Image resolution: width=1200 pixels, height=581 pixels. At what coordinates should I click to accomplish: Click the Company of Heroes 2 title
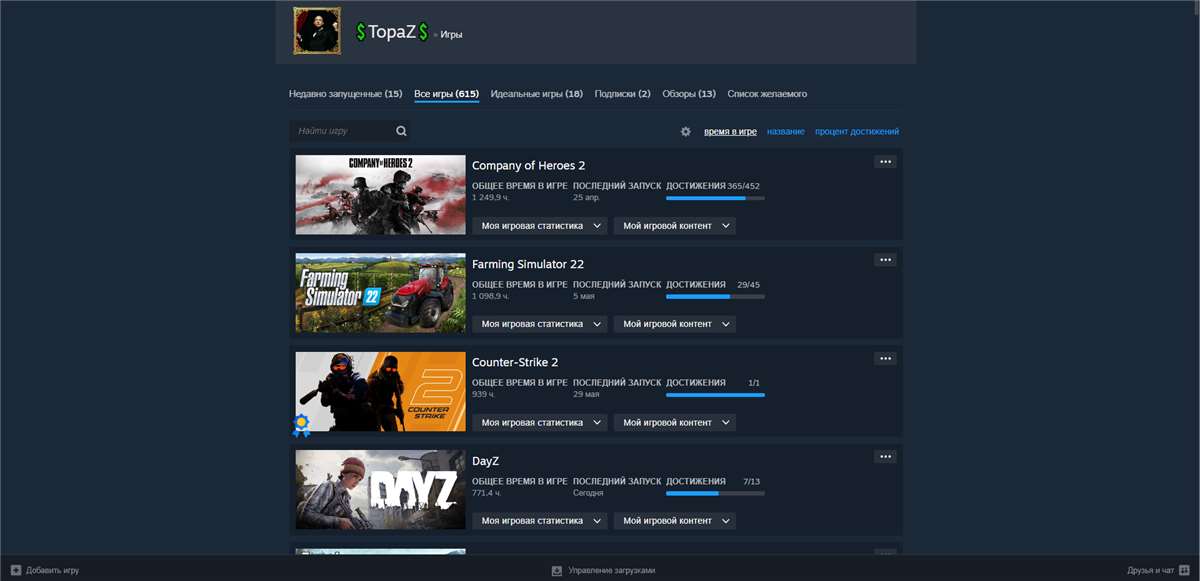tap(529, 165)
